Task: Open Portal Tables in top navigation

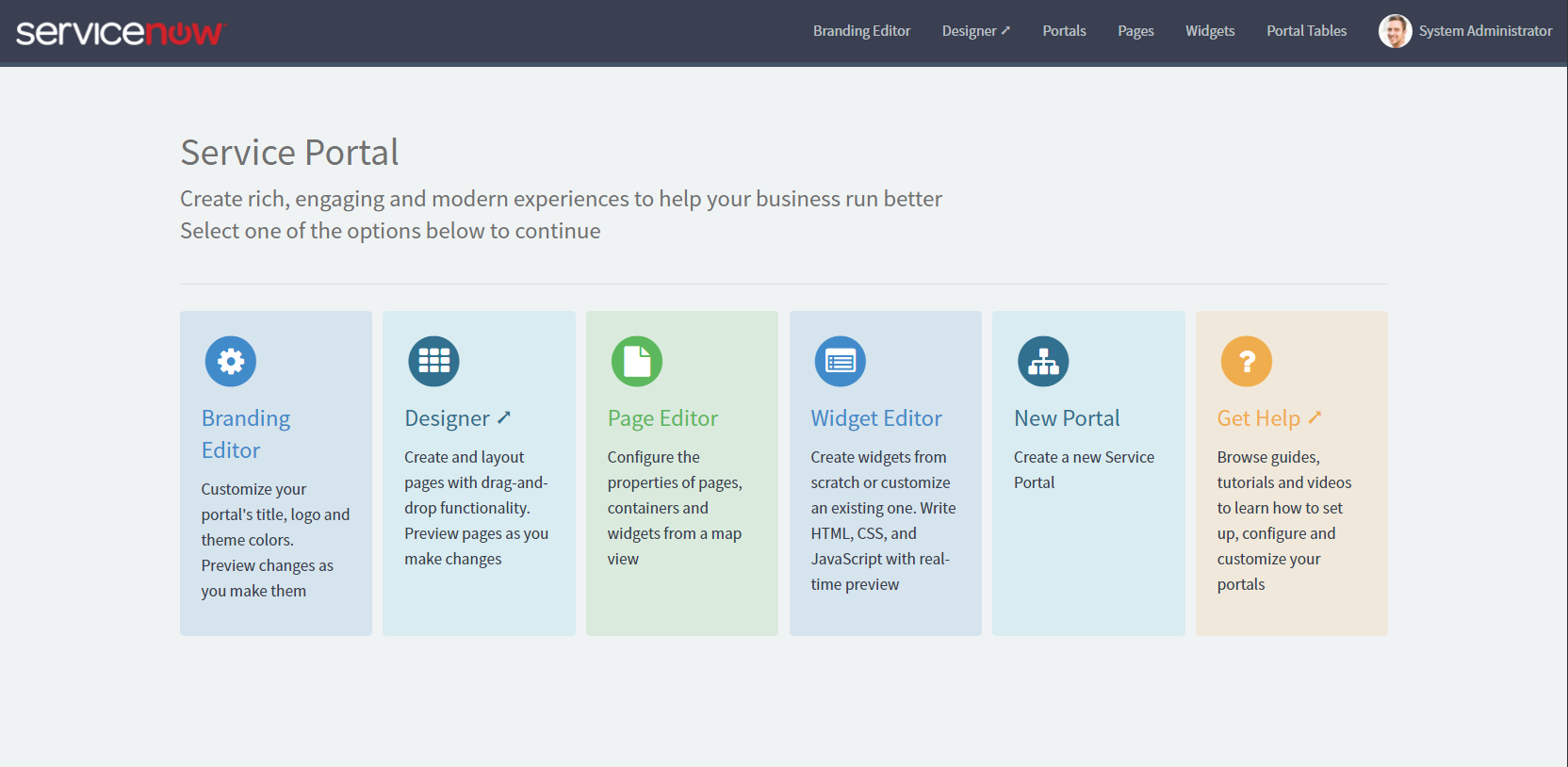Action: (1306, 31)
